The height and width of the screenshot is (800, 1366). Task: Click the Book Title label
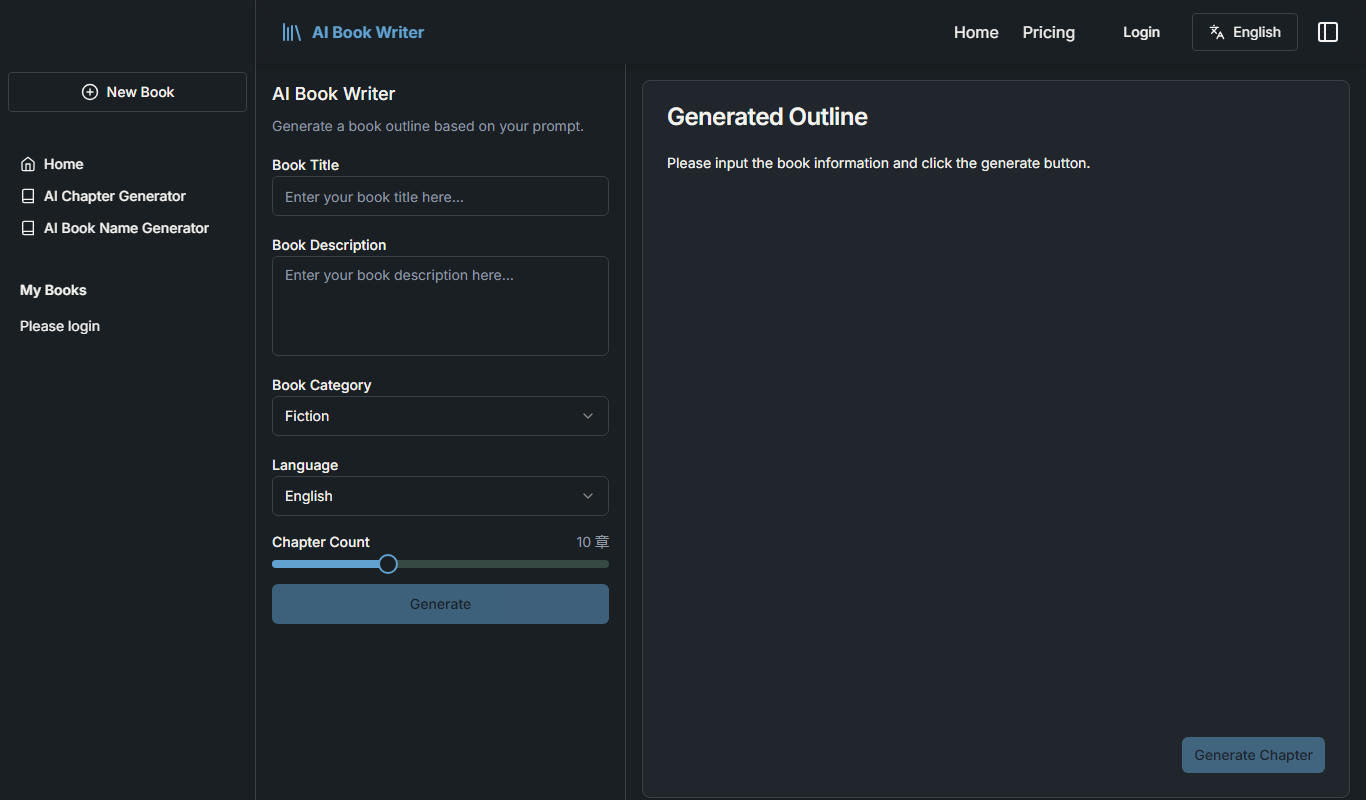305,165
